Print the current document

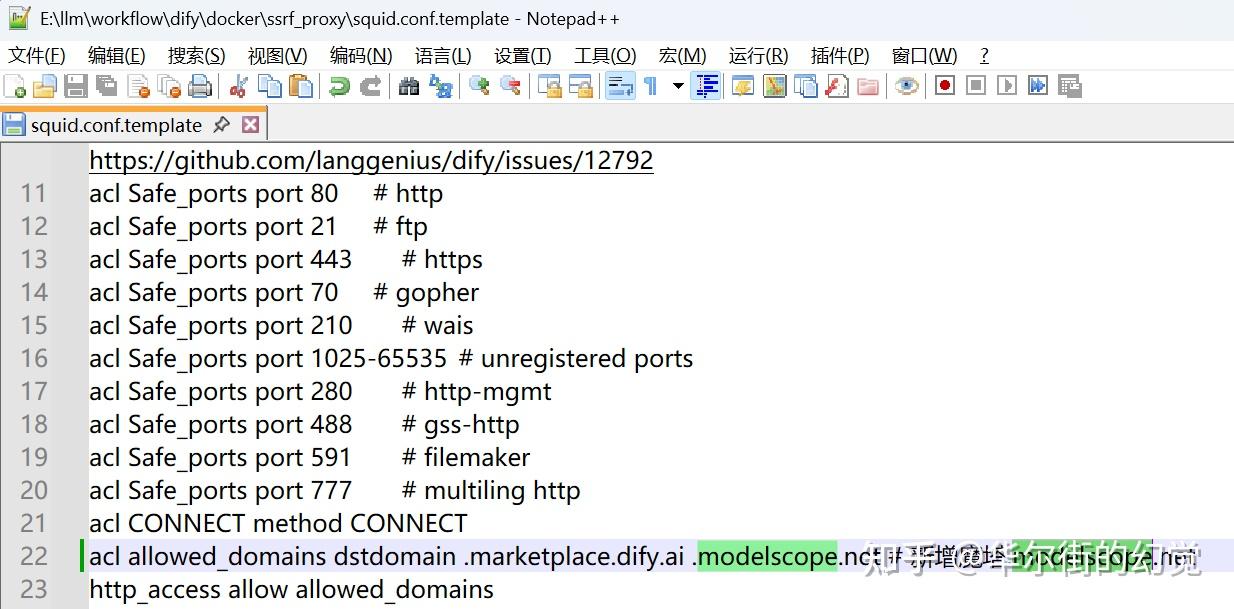198,86
